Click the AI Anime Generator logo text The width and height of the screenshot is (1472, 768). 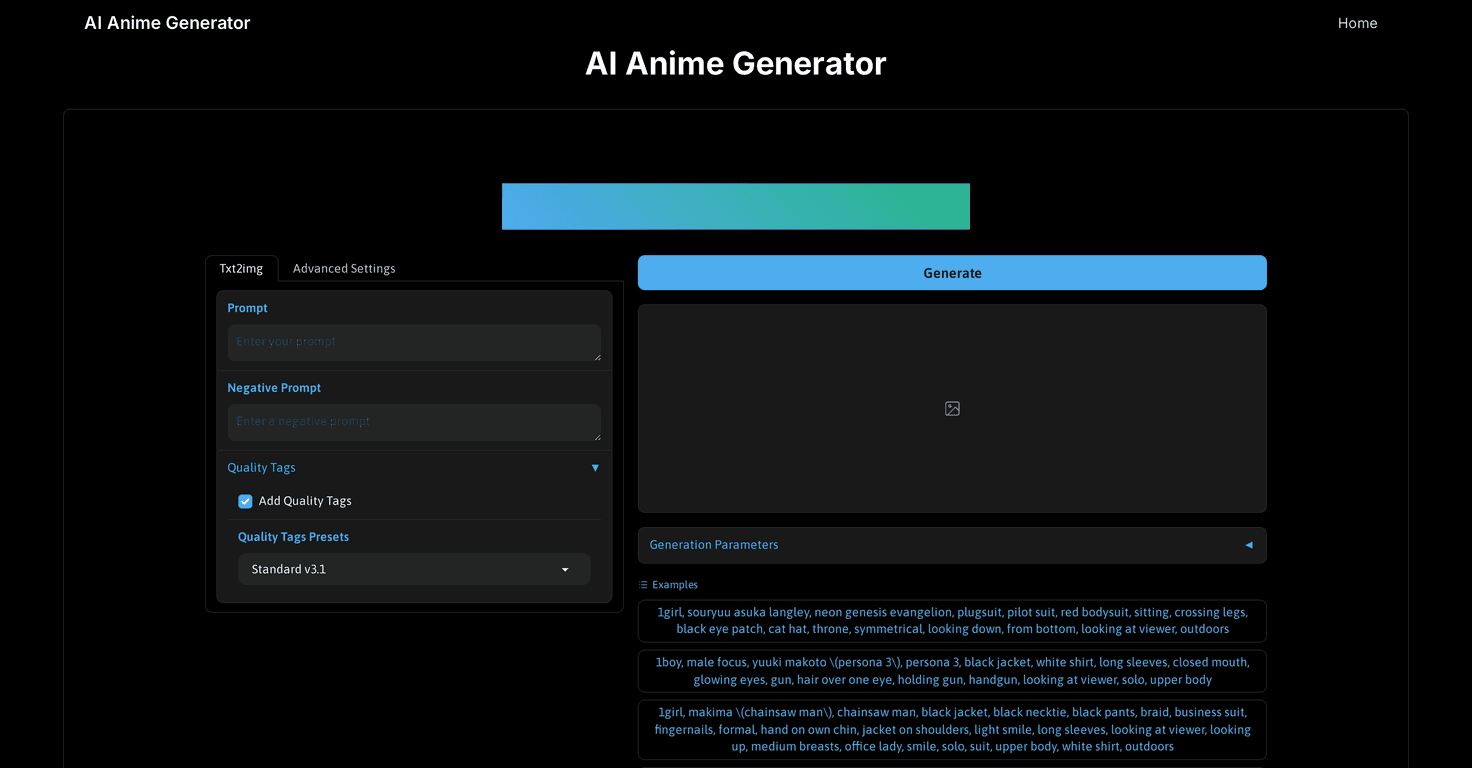[166, 22]
